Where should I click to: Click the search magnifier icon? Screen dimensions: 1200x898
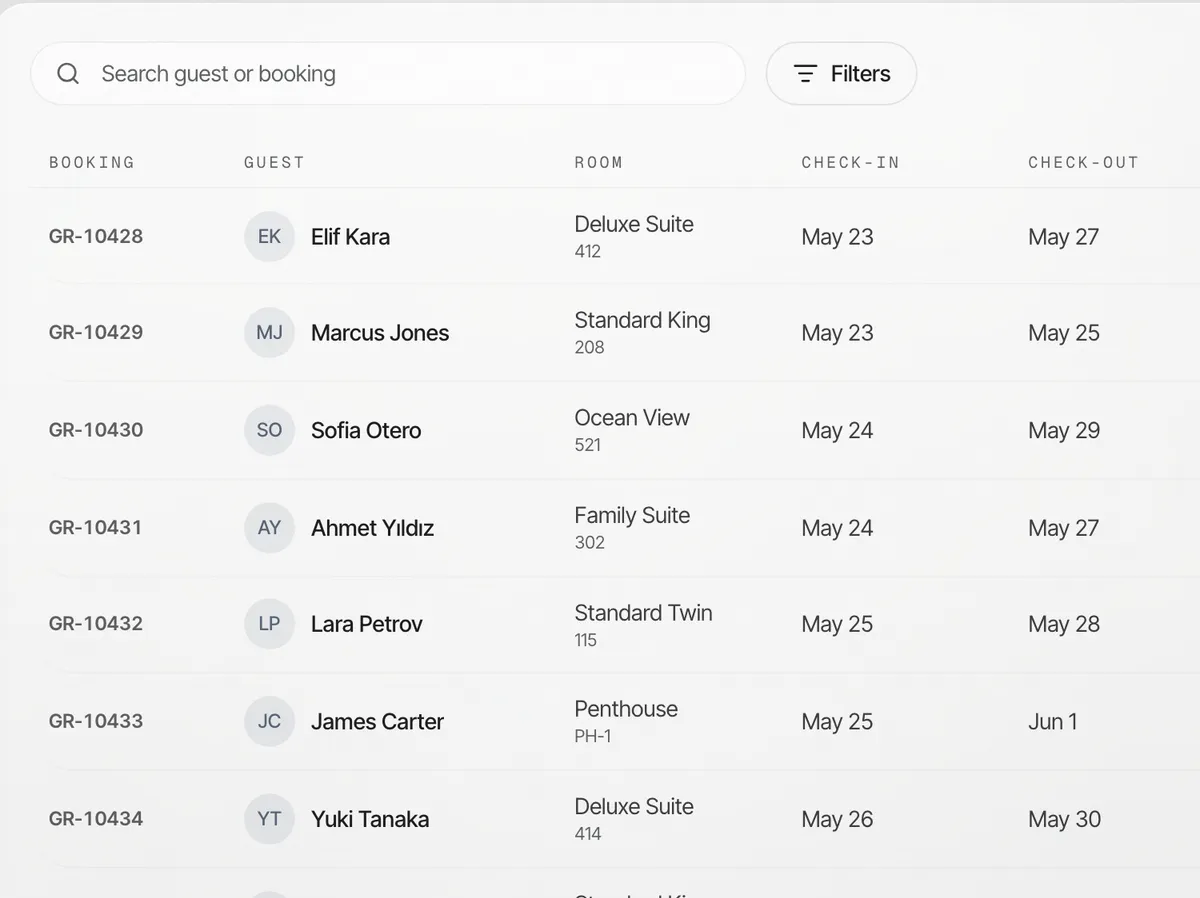point(68,74)
